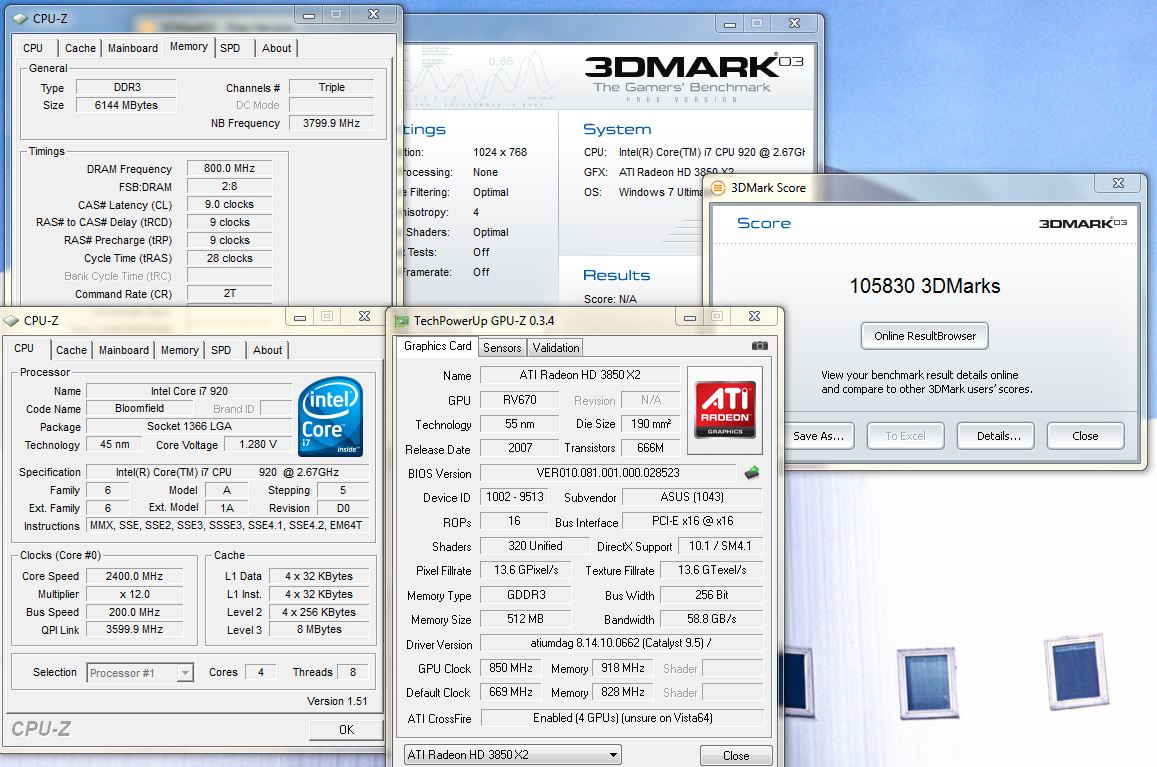Select the CPU tab in lower CPU-Z window
1157x767 pixels.
[24, 348]
